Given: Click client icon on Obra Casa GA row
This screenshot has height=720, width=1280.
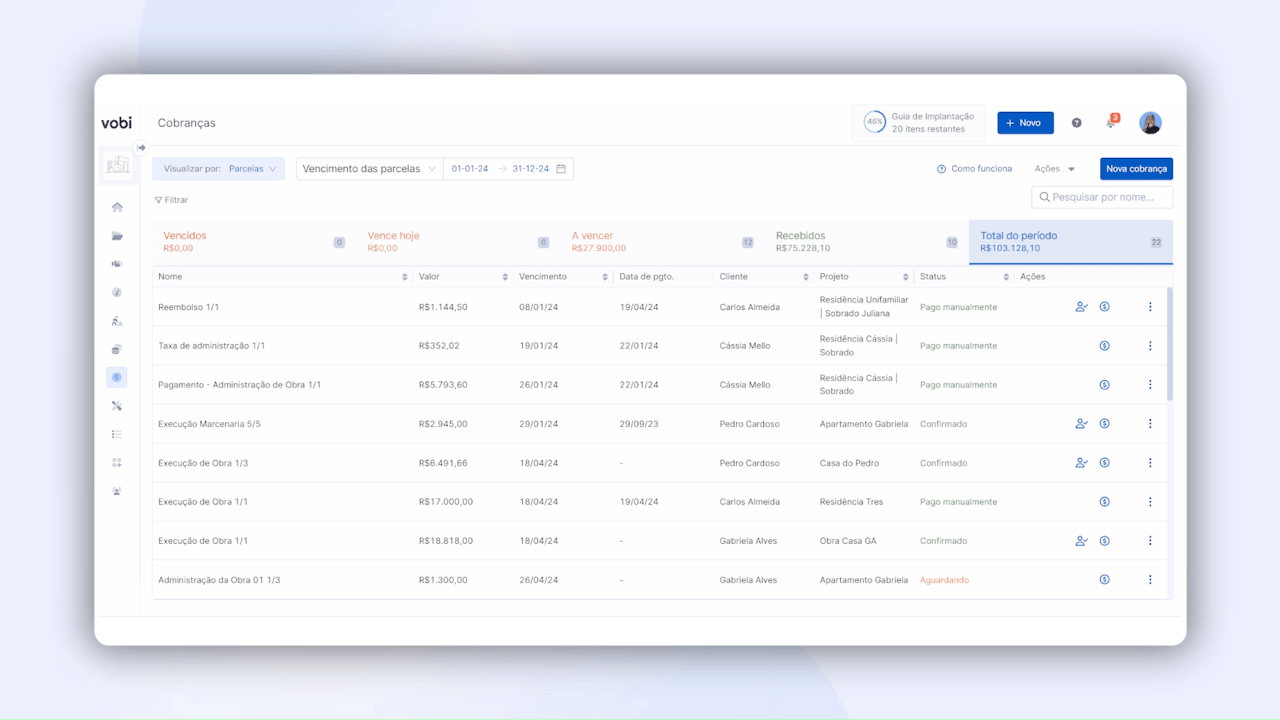Looking at the screenshot, I should pos(1081,541).
